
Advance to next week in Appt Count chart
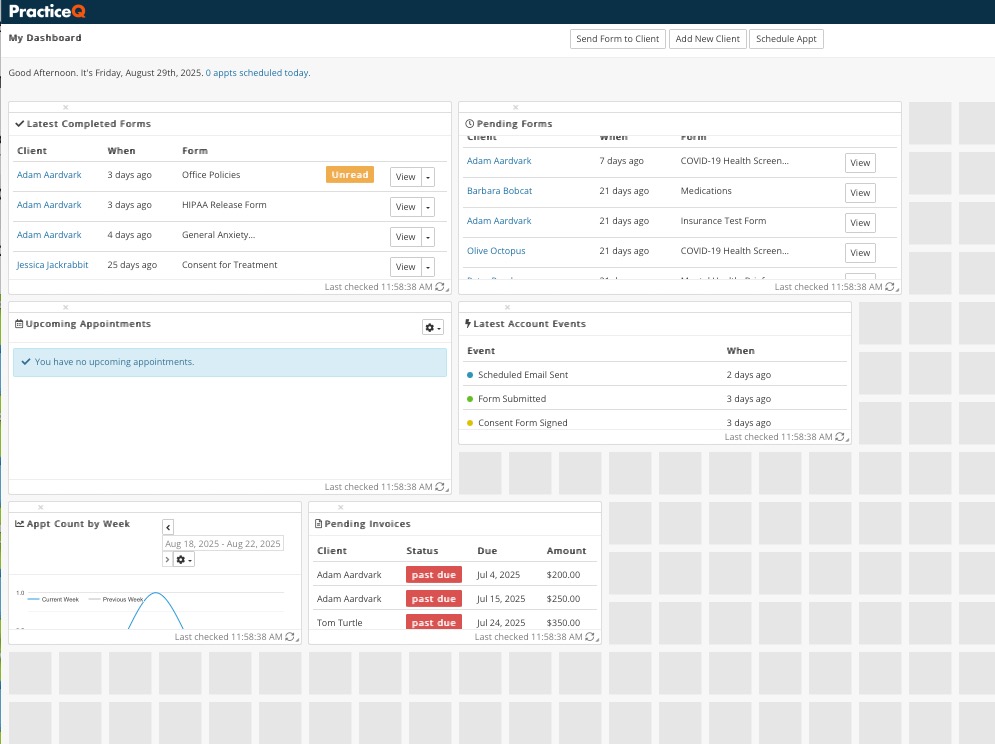click(167, 560)
